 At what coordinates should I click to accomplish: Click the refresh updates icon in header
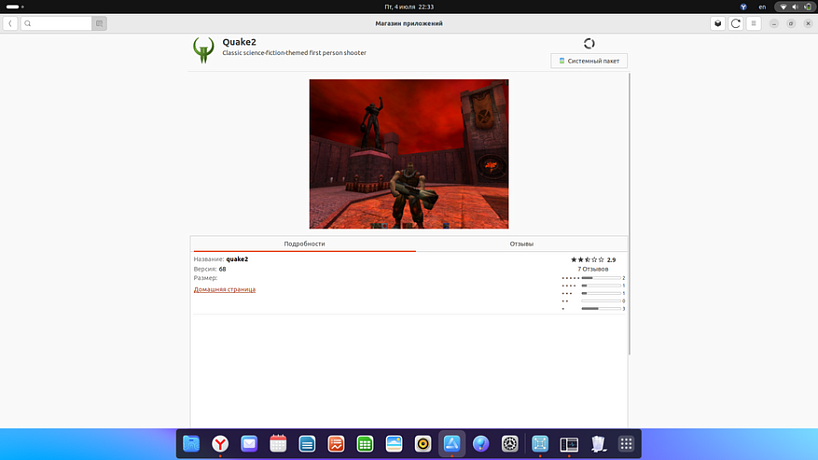(x=736, y=23)
